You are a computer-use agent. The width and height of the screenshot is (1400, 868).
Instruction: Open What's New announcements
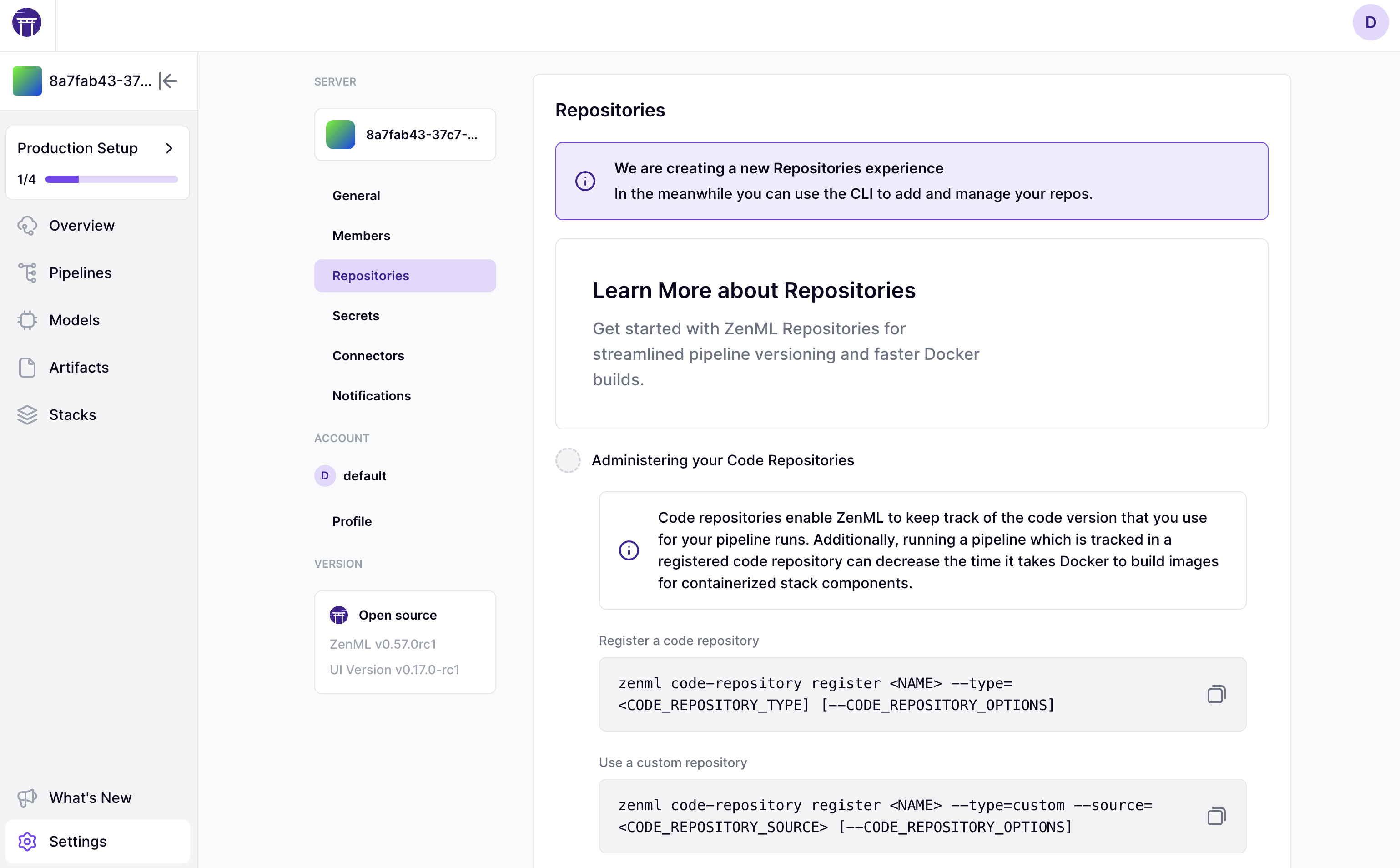coord(90,797)
